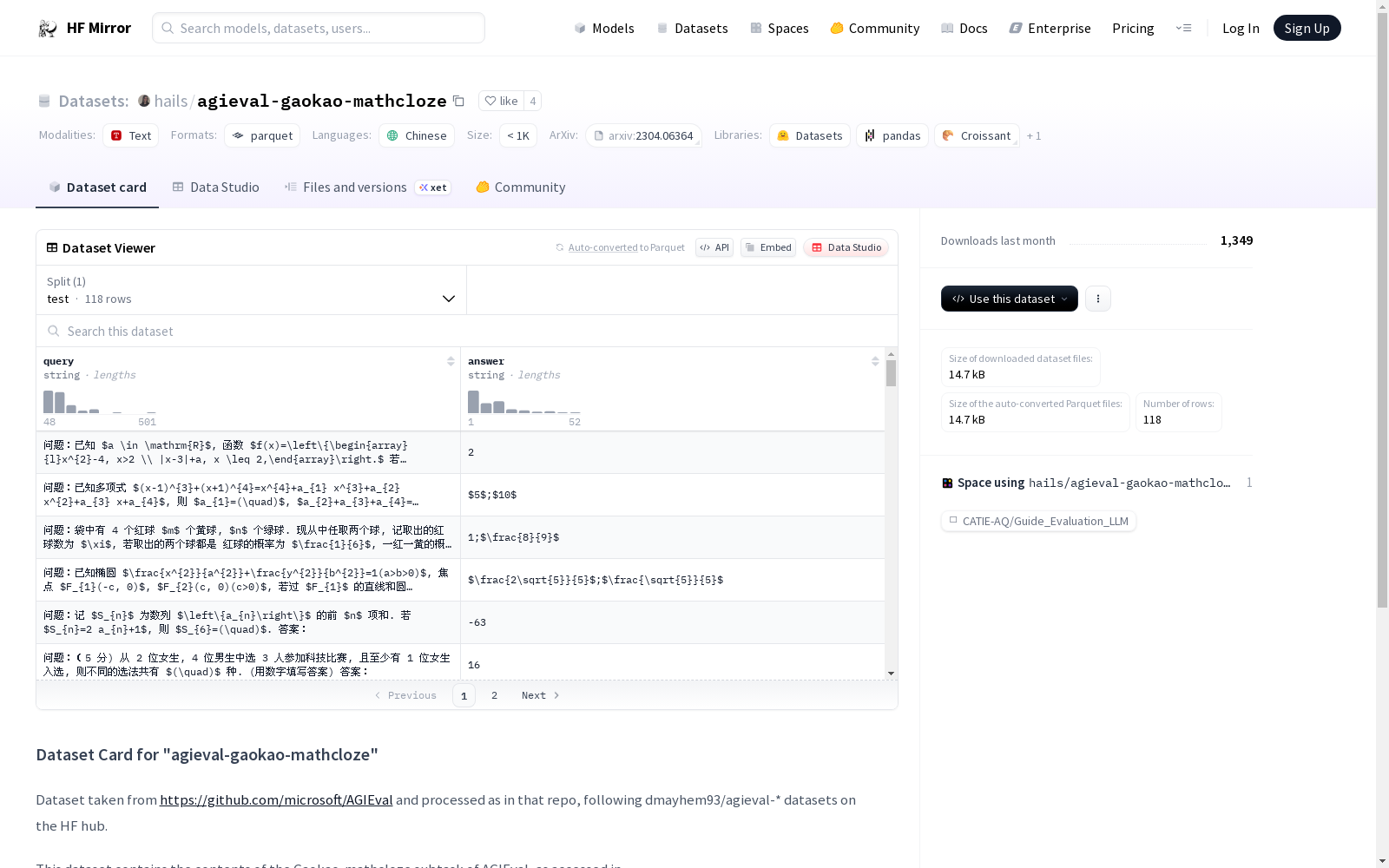Sort the answer column
This screenshot has width=1389, height=868.
click(875, 361)
